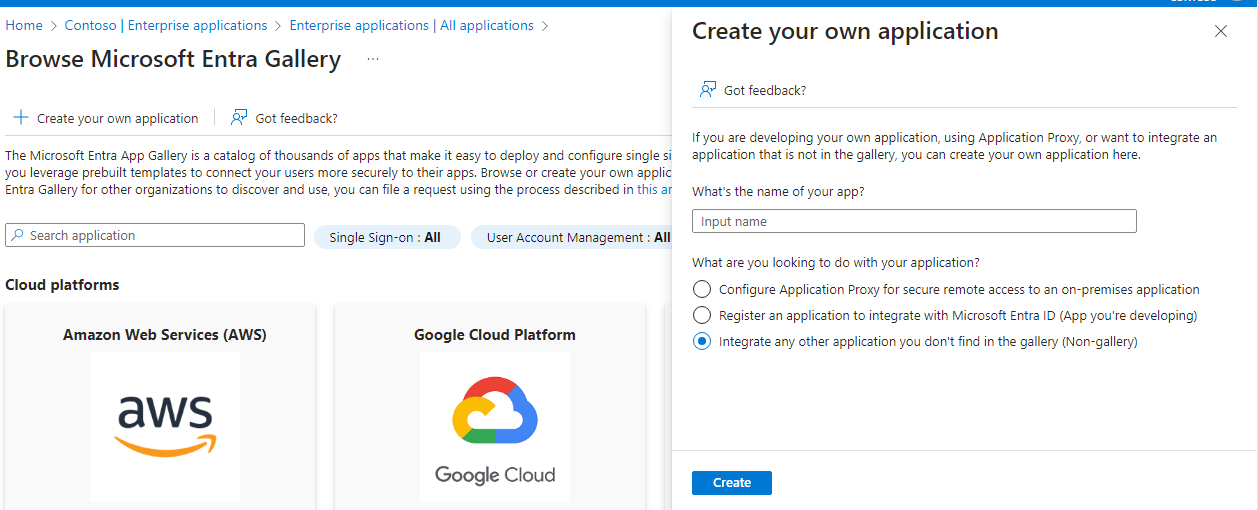Click the plus icon for Create your own application
Image resolution: width=1258 pixels, height=510 pixels.
click(20, 118)
